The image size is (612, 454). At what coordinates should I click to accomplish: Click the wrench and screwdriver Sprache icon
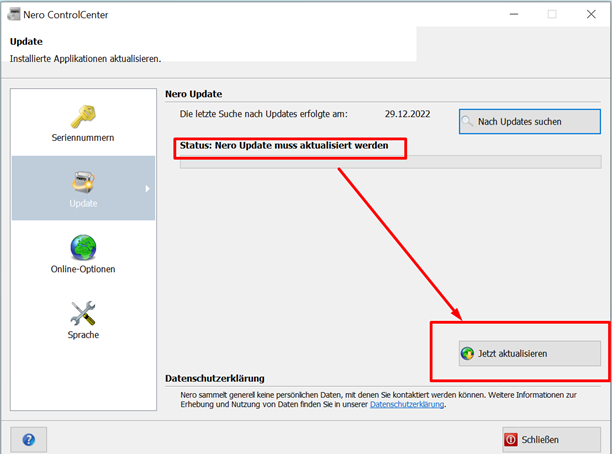[x=83, y=313]
